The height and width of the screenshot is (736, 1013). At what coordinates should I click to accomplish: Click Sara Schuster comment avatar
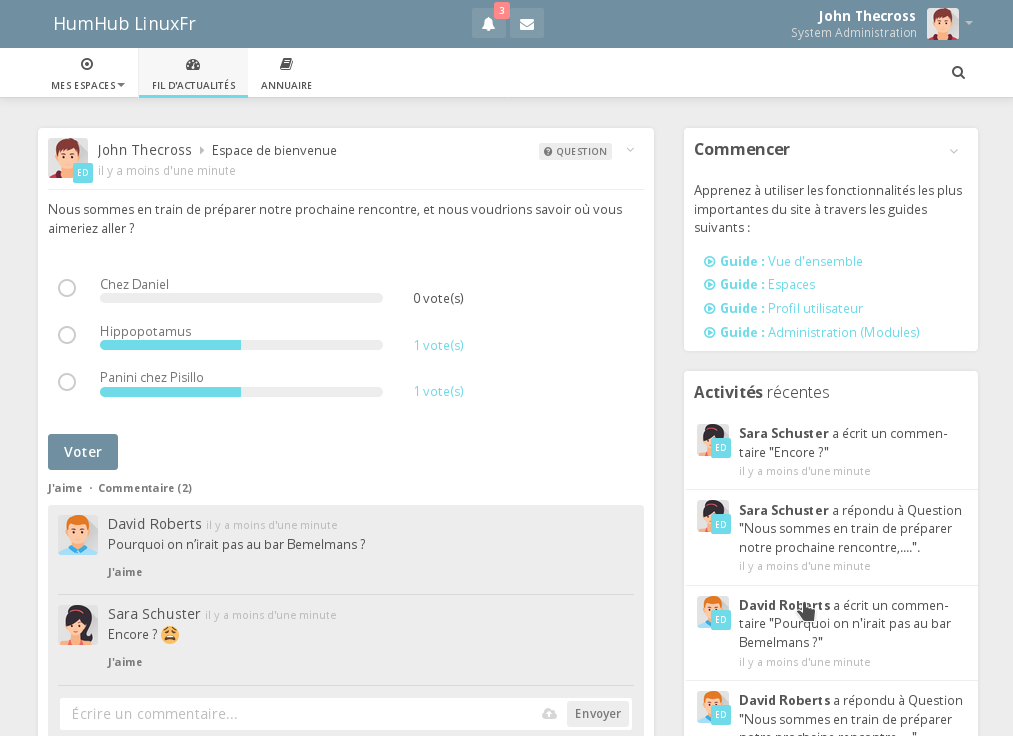click(77, 625)
